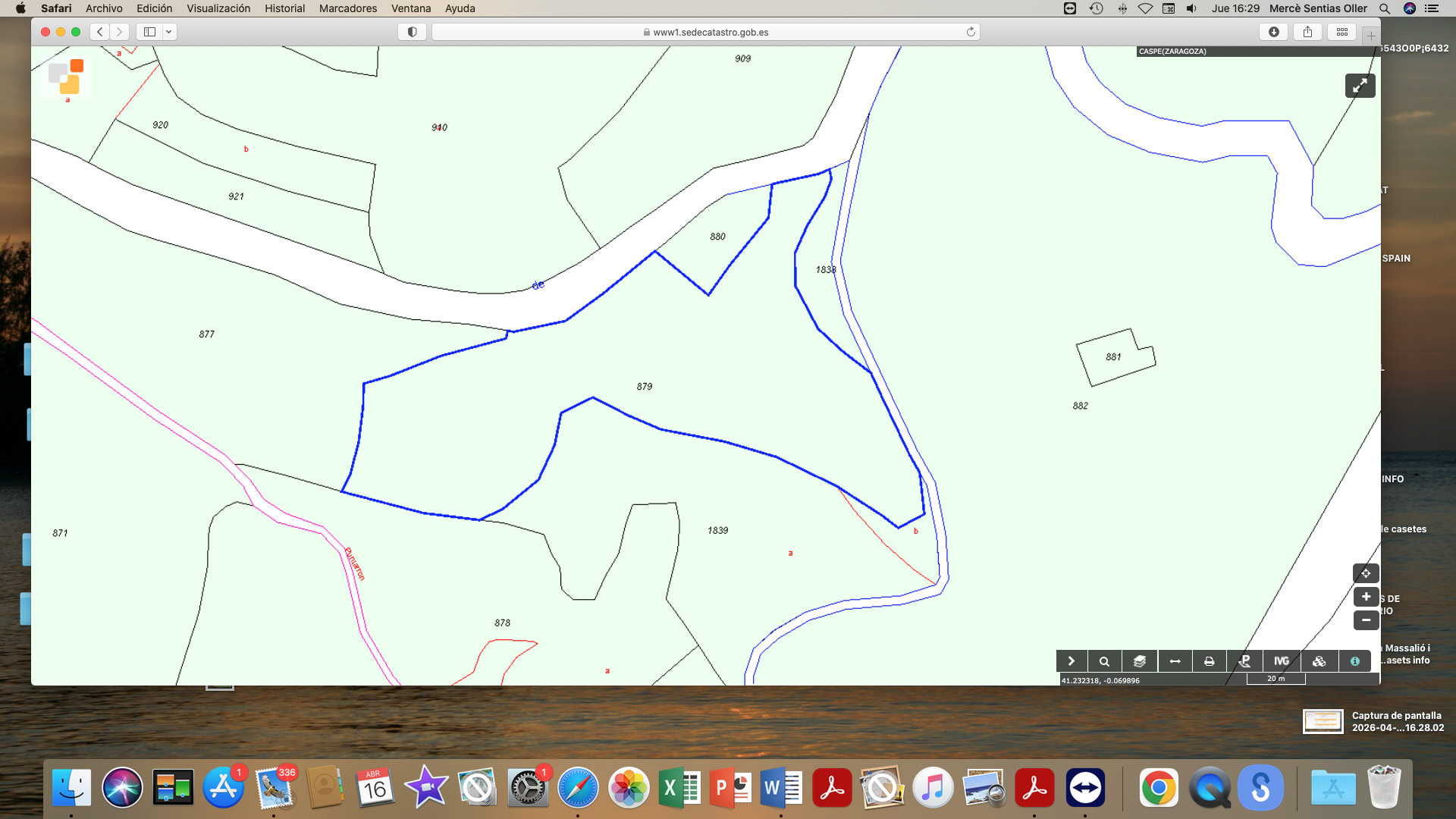The image size is (1456, 819).
Task: Open the base map layer selector
Action: click(x=66, y=77)
